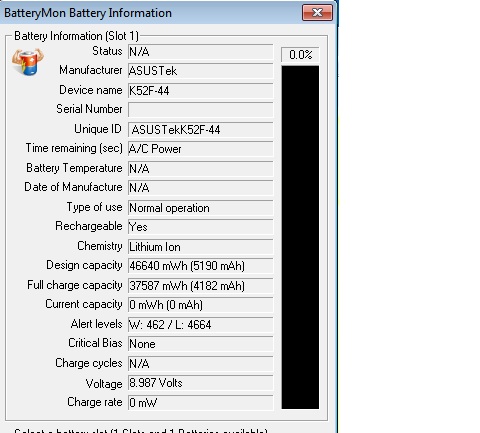This screenshot has height=433, width=480.
Task: Click the Charge rate field 0 mW
Action: coord(200,403)
